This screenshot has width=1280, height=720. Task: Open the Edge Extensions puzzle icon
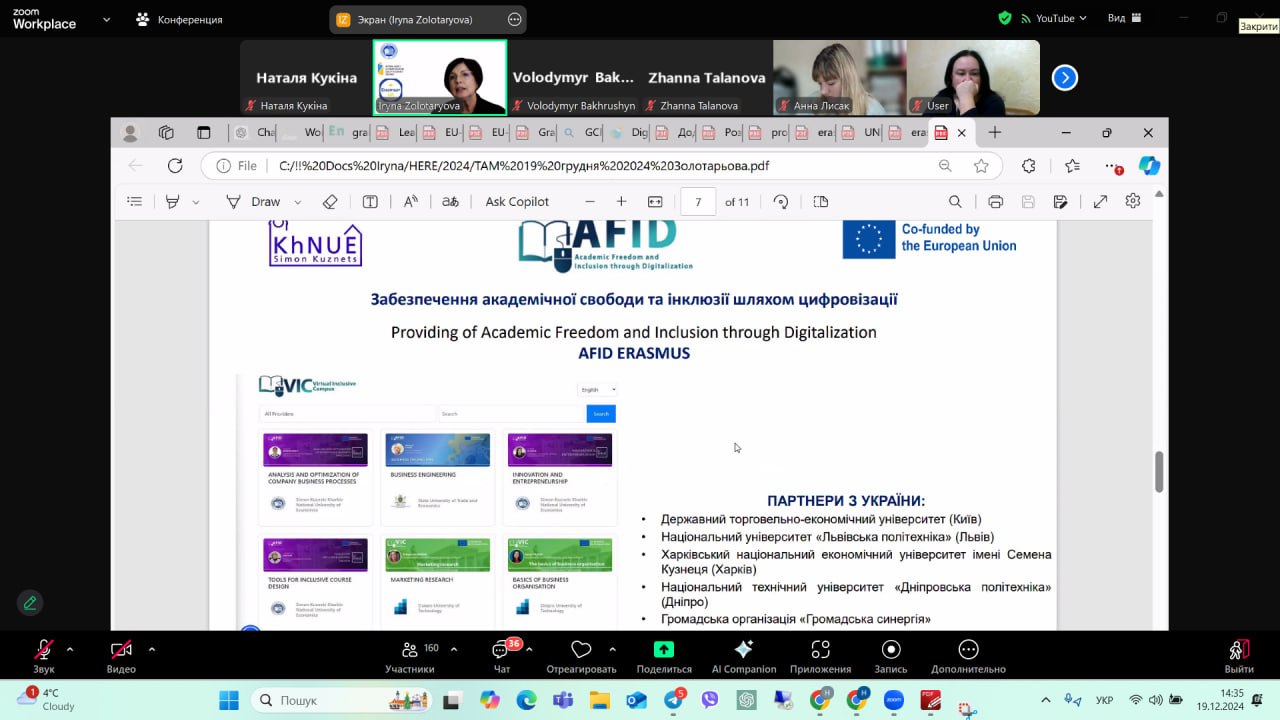coord(1028,166)
